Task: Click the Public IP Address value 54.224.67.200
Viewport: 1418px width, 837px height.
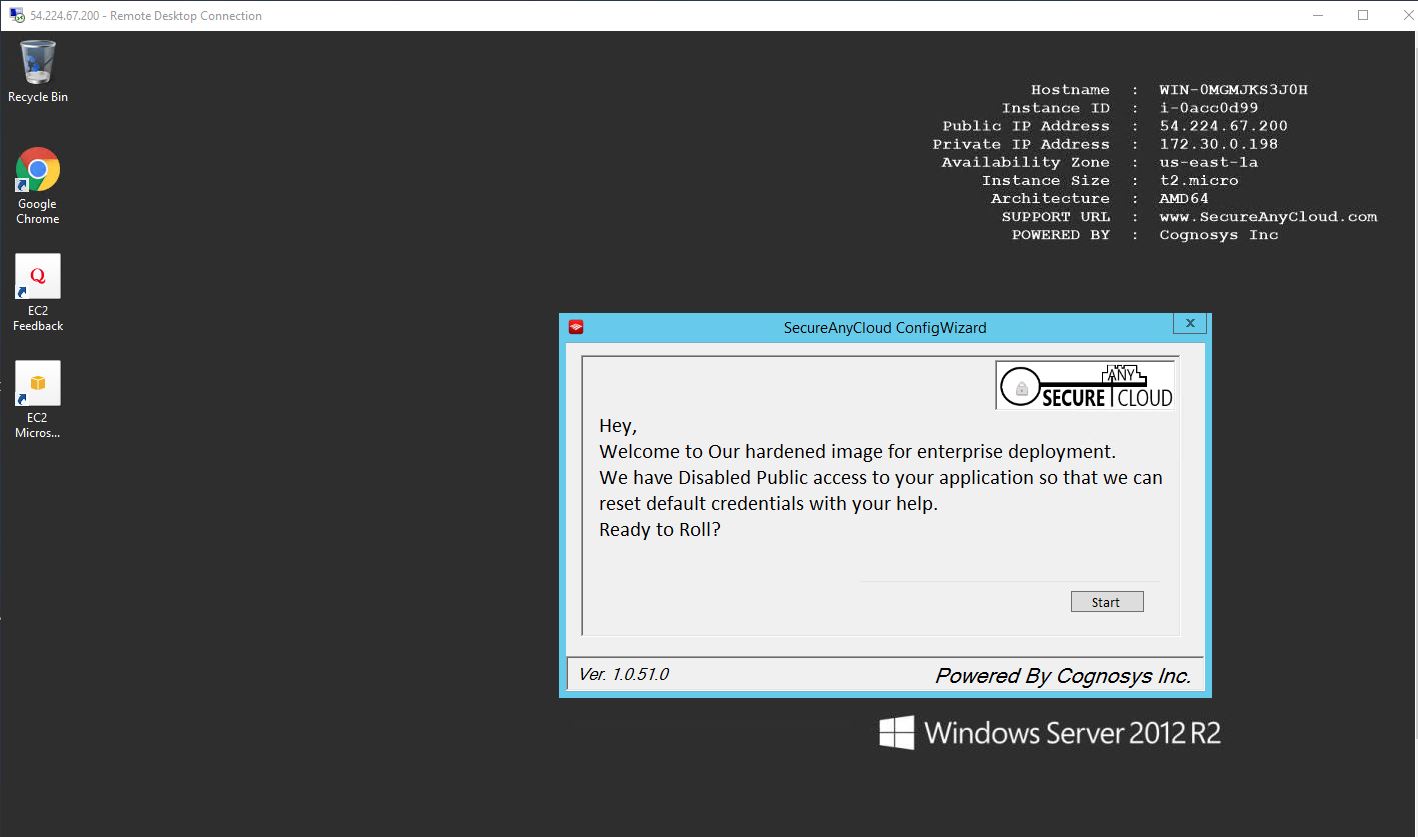Action: [x=1223, y=126]
